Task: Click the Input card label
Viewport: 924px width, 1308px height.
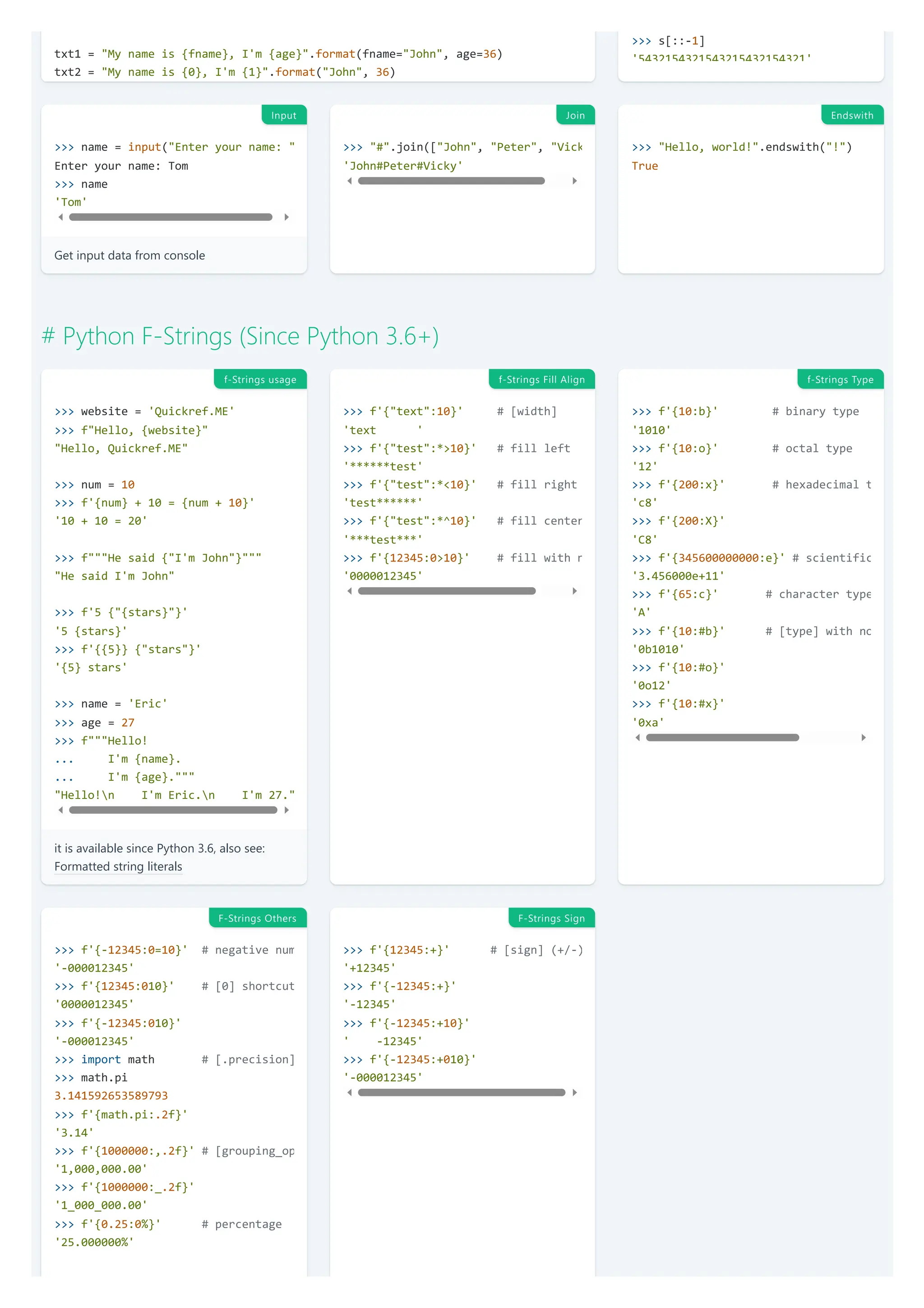Action: (283, 115)
